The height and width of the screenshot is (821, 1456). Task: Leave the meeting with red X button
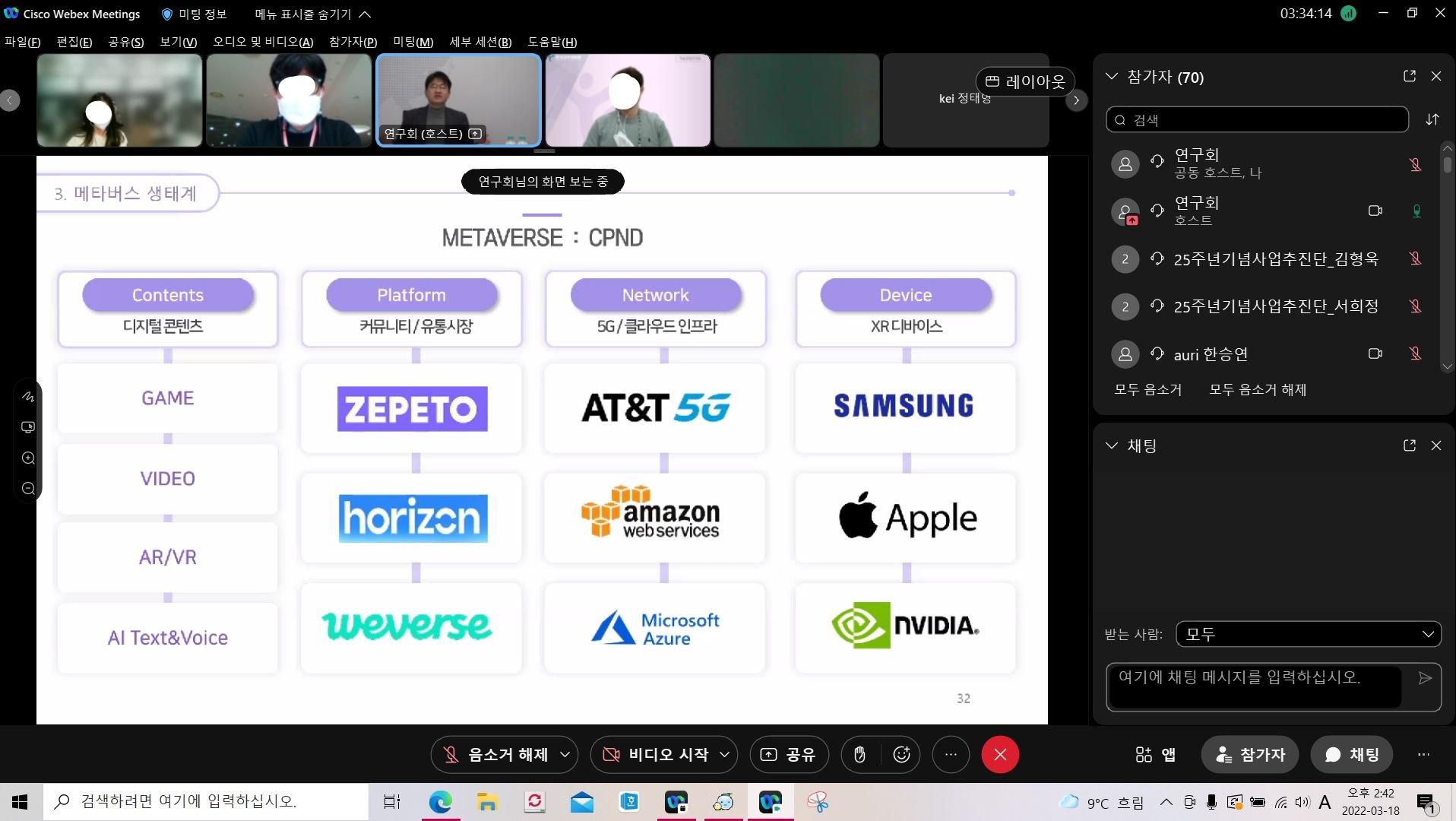click(1000, 754)
